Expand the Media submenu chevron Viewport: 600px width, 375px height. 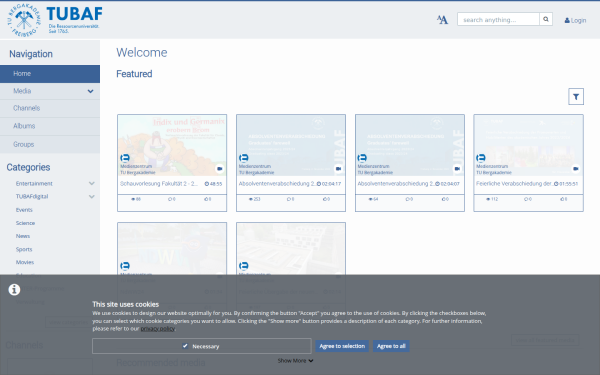90,91
